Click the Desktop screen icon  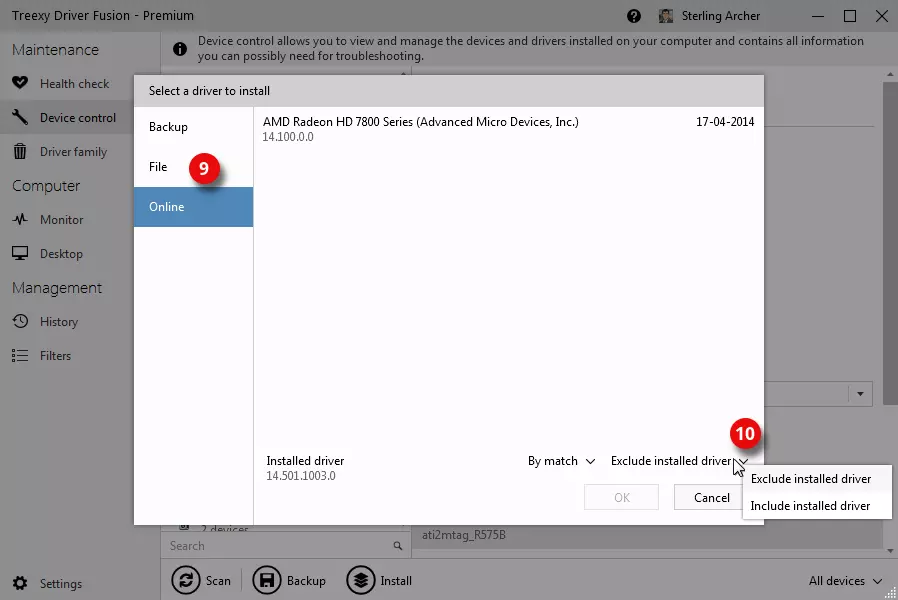click(20, 253)
